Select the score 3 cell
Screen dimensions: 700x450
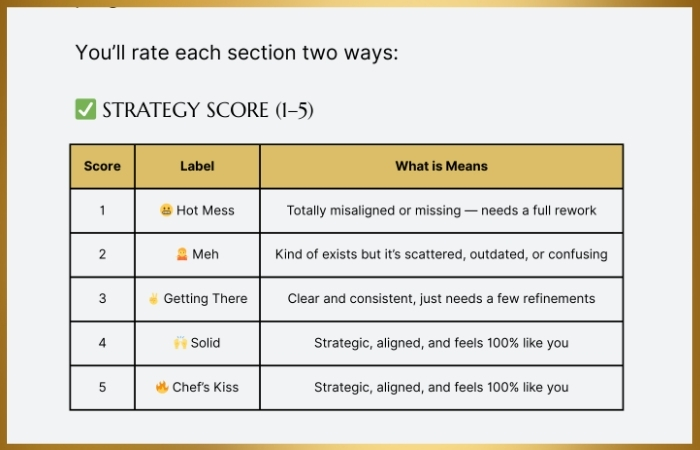pyautogui.click(x=102, y=298)
